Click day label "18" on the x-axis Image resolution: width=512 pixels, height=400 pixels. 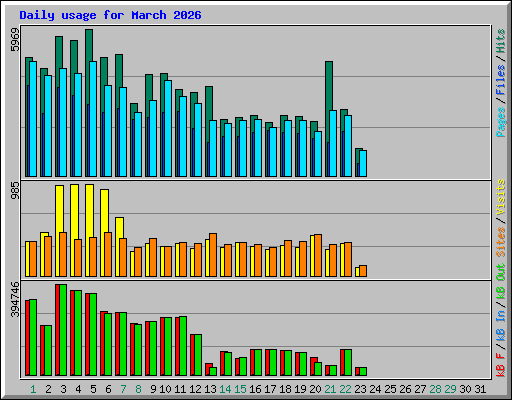click(x=285, y=389)
